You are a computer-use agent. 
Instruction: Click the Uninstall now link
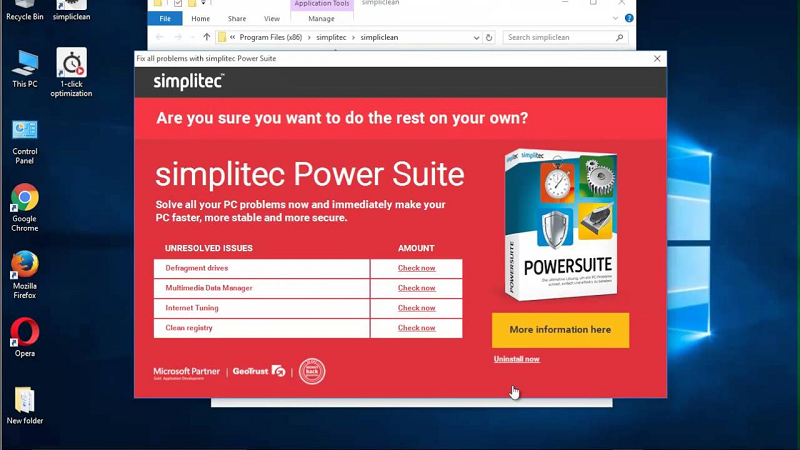click(x=516, y=359)
